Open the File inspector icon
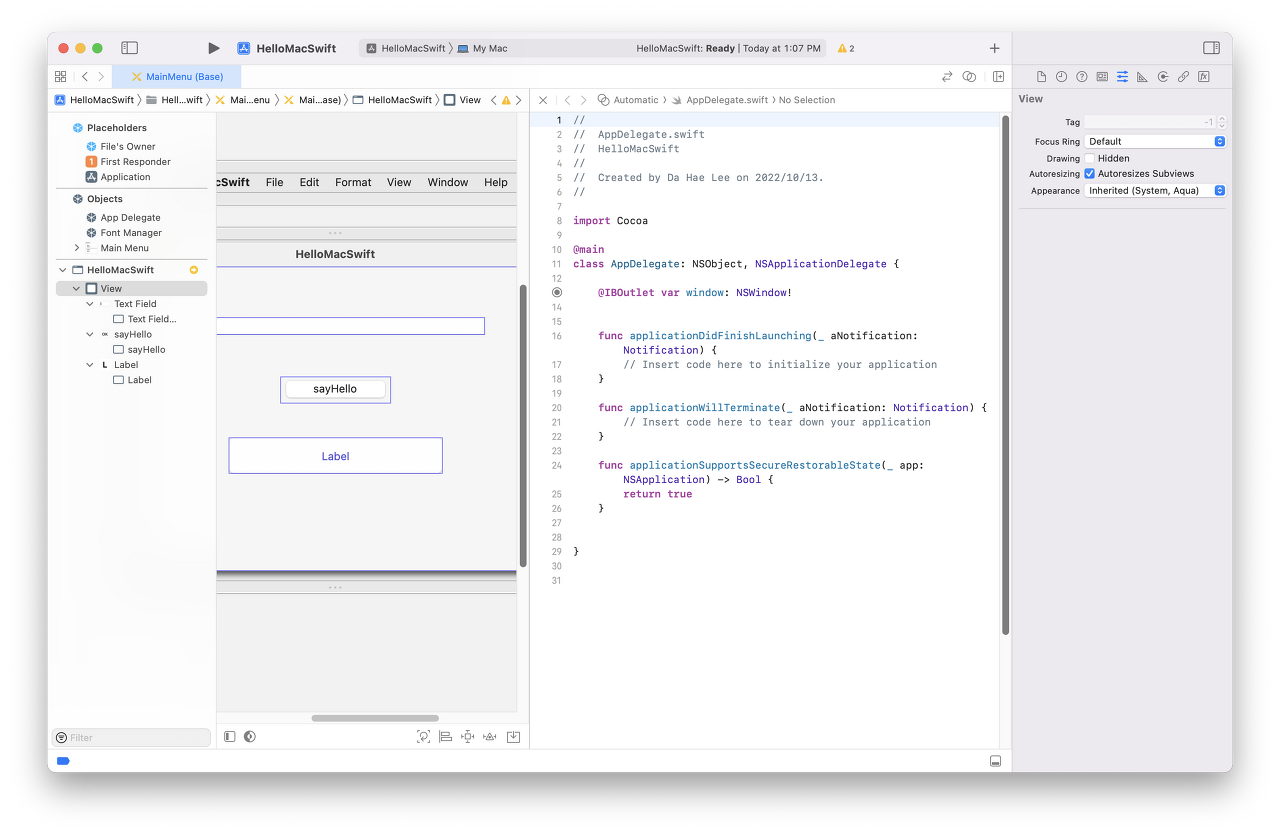This screenshot has height=835, width=1280. click(1041, 76)
